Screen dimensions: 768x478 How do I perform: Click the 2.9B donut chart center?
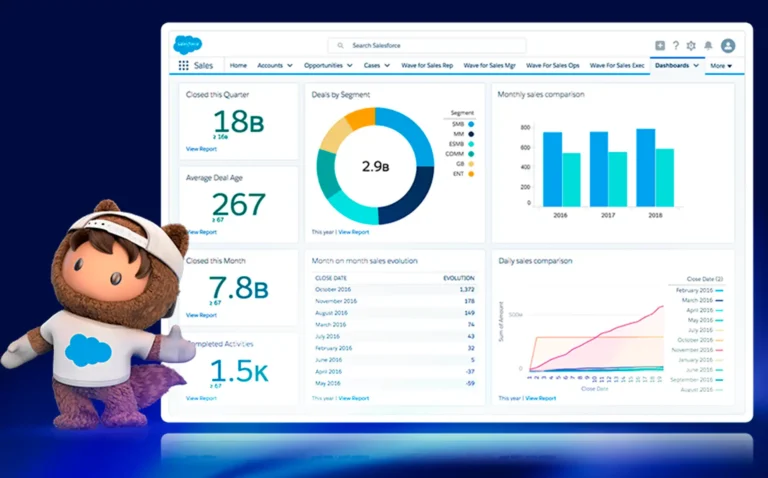[x=376, y=167]
